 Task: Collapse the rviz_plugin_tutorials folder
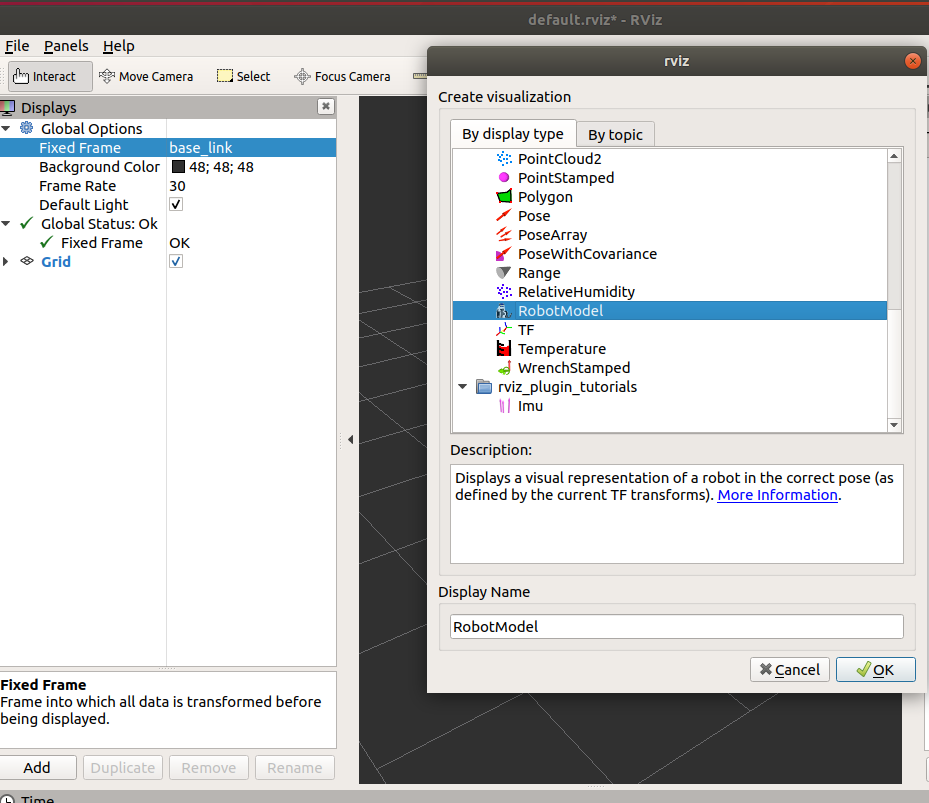[463, 386]
